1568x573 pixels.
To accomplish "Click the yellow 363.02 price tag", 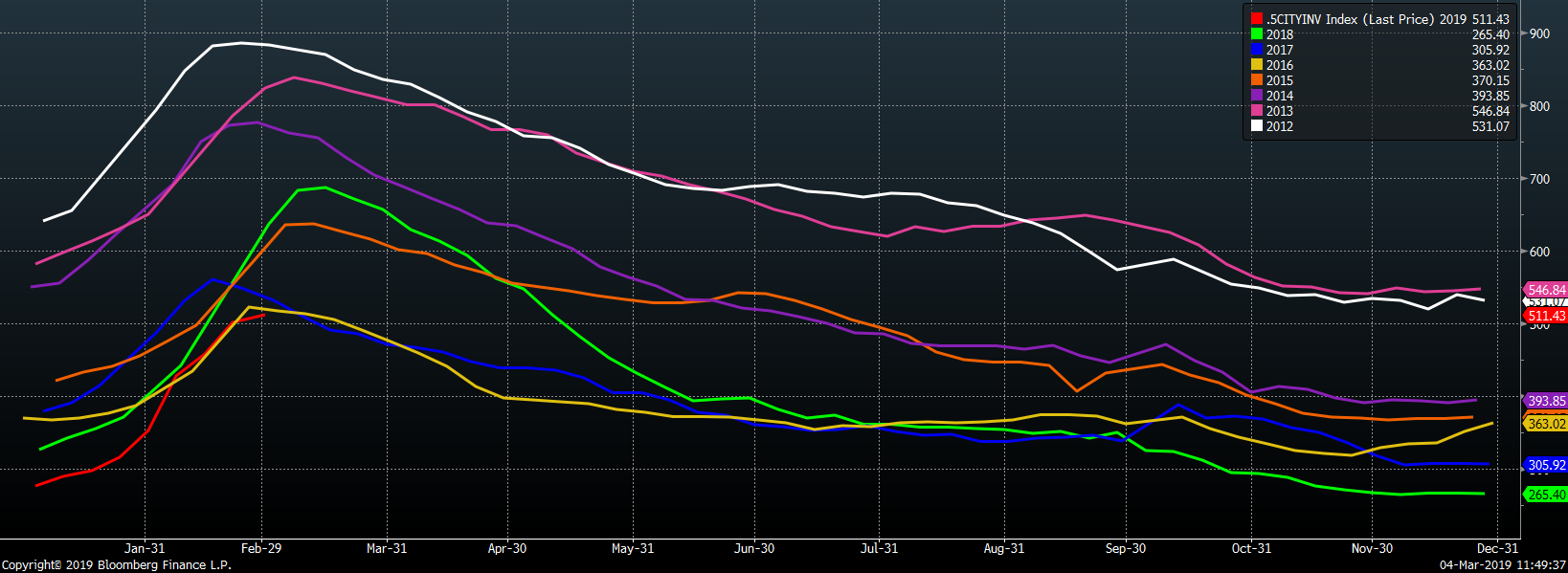I will pyautogui.click(x=1546, y=424).
